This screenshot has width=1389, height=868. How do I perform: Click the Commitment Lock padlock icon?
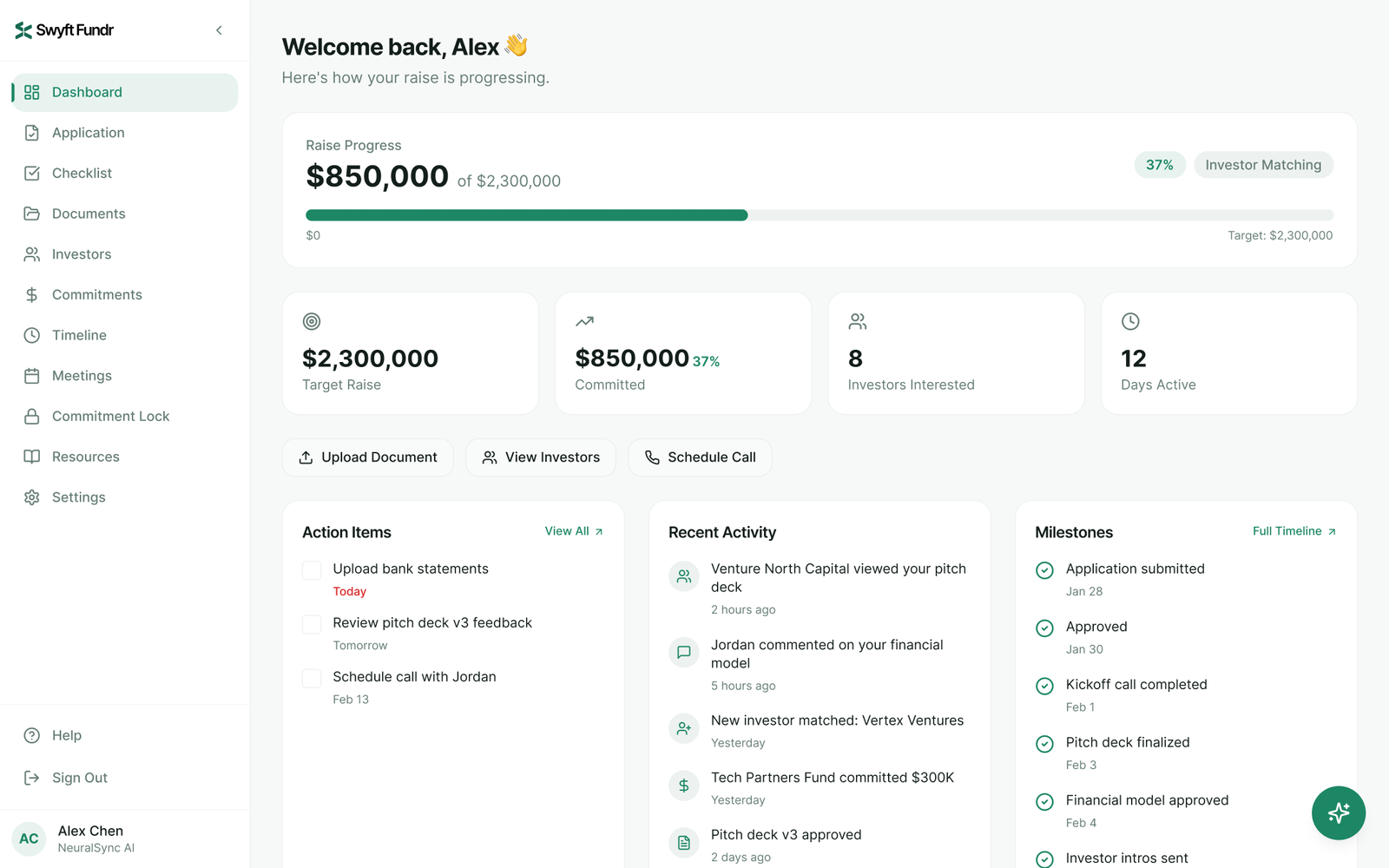coord(32,417)
